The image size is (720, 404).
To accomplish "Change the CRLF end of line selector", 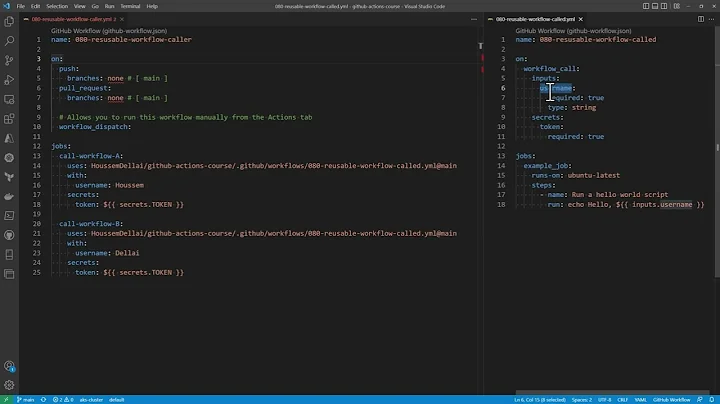I will pos(622,400).
